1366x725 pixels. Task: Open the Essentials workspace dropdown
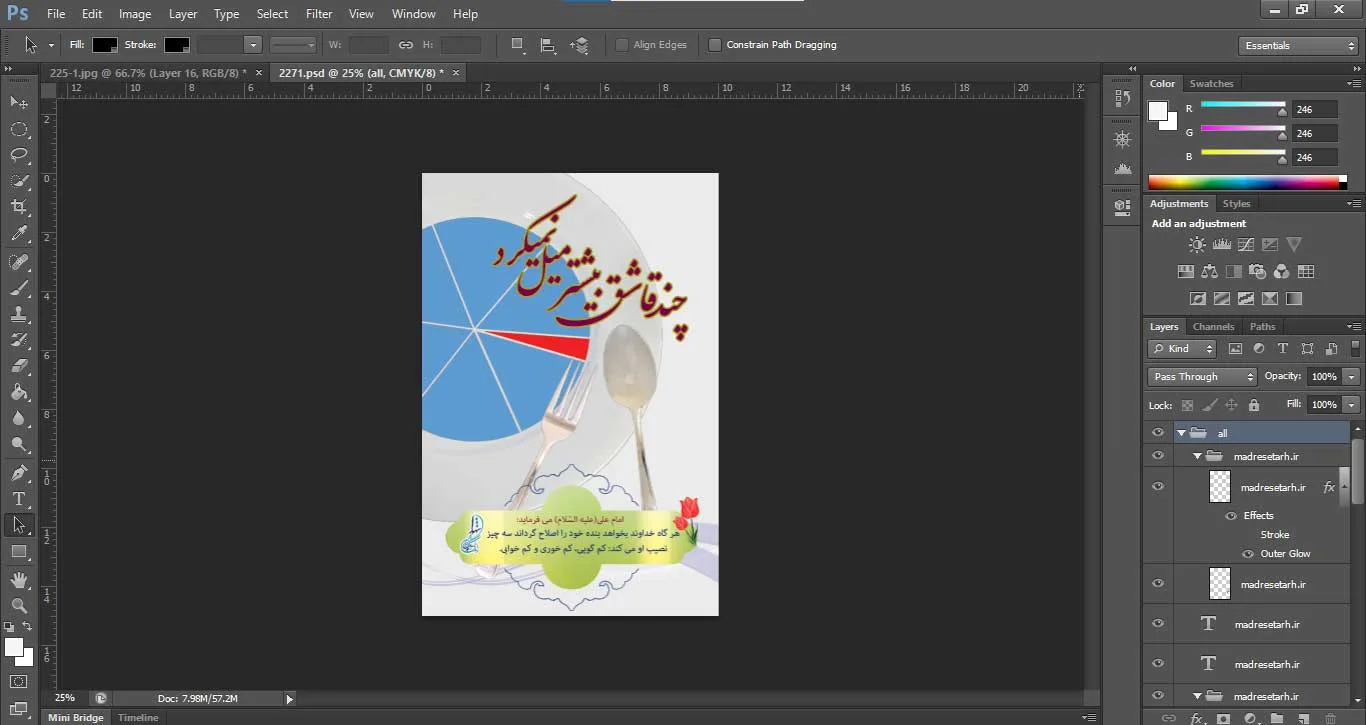pos(1297,46)
